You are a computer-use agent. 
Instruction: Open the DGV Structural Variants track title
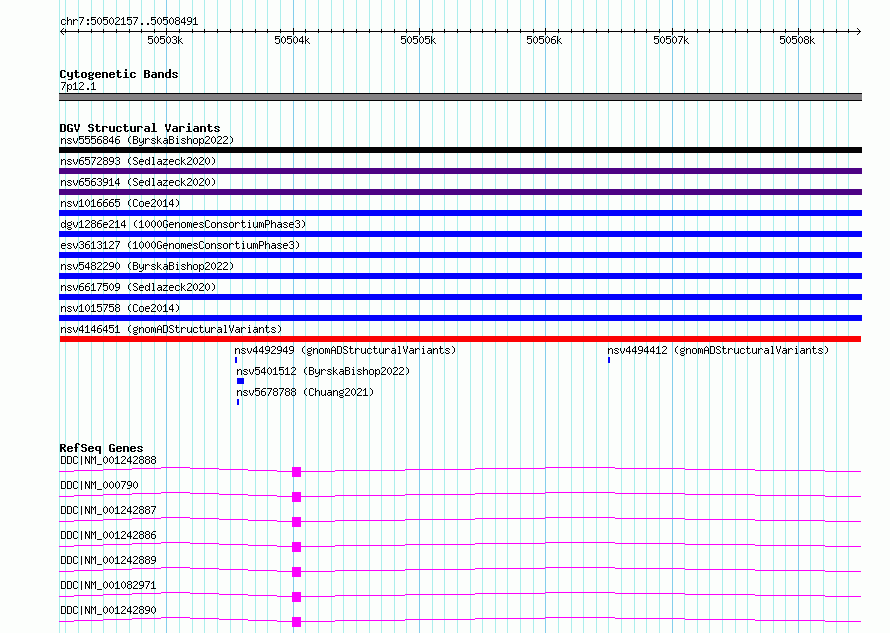pyautogui.click(x=140, y=128)
